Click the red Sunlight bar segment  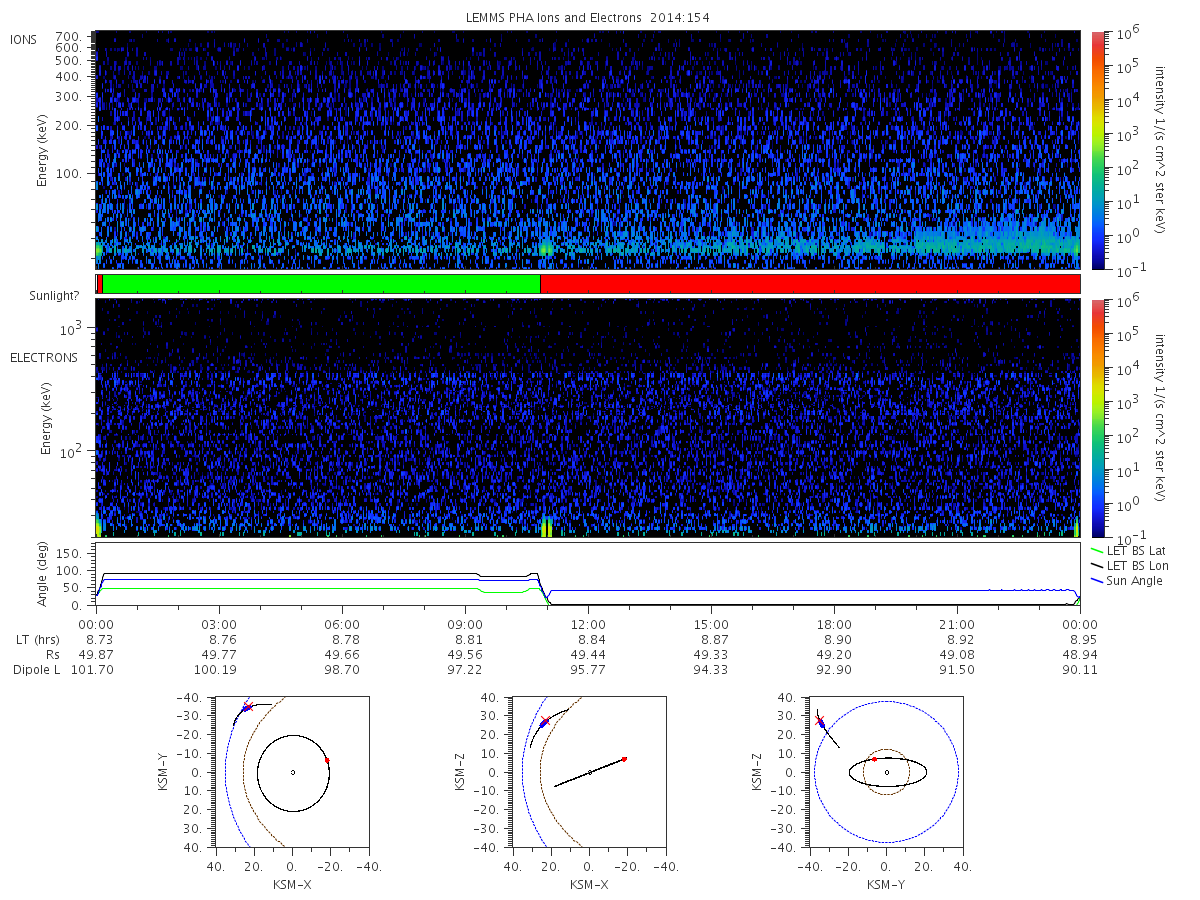810,284
